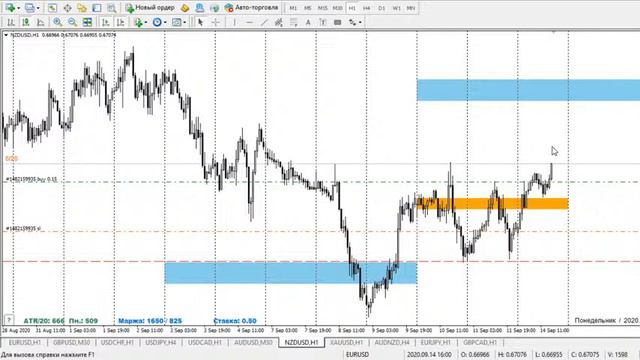
Task: Switch to M5 timeframe
Action: (x=307, y=8)
